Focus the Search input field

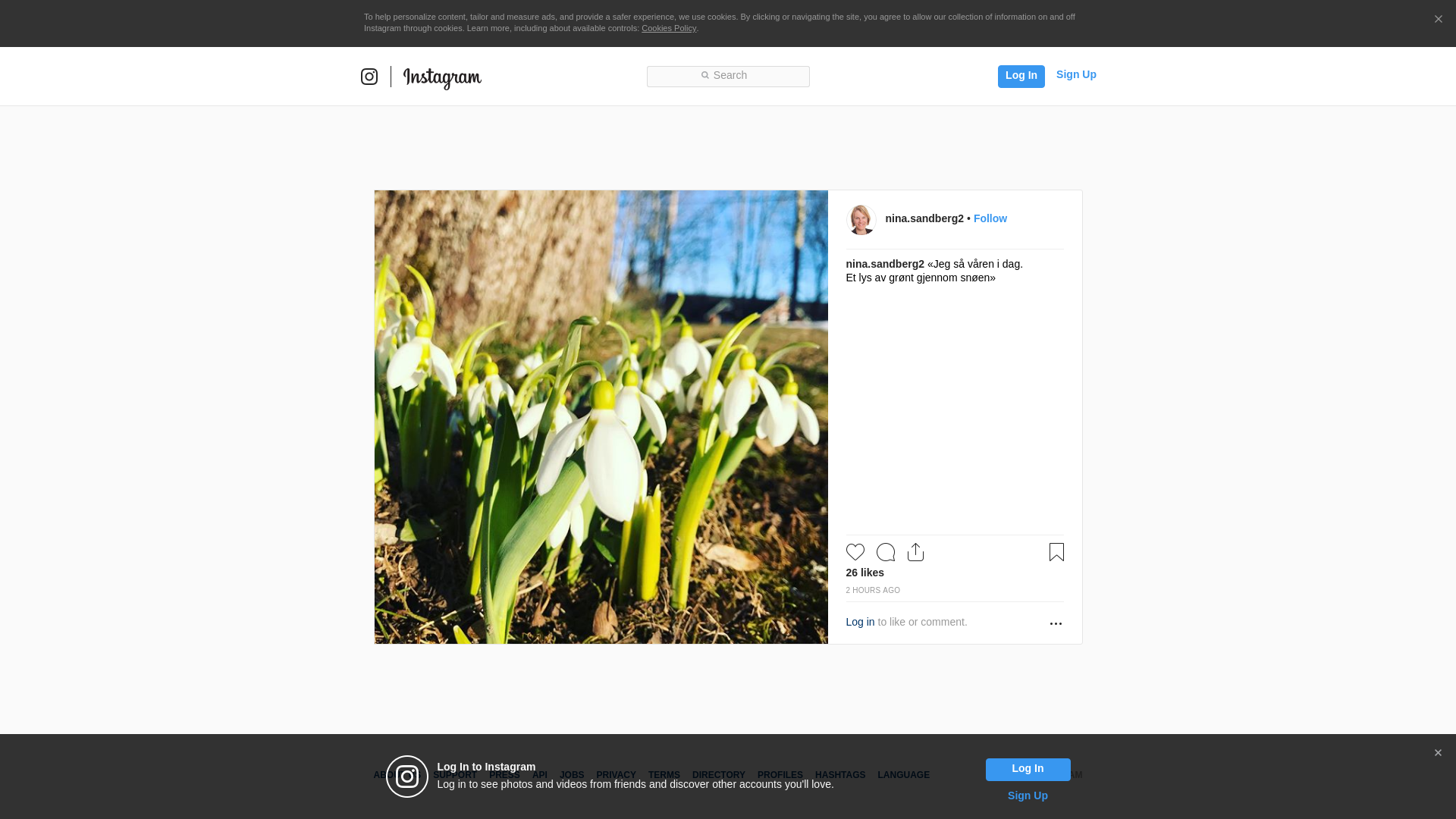pos(728,76)
